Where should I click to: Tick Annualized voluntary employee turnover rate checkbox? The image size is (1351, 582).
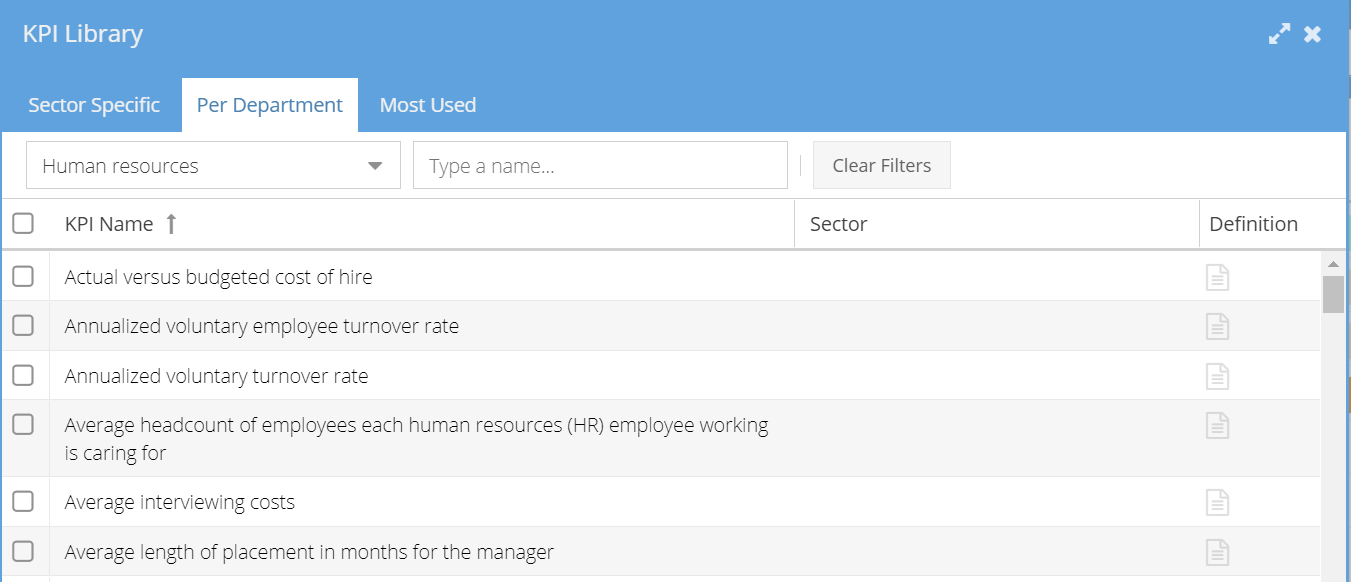pyautogui.click(x=23, y=325)
